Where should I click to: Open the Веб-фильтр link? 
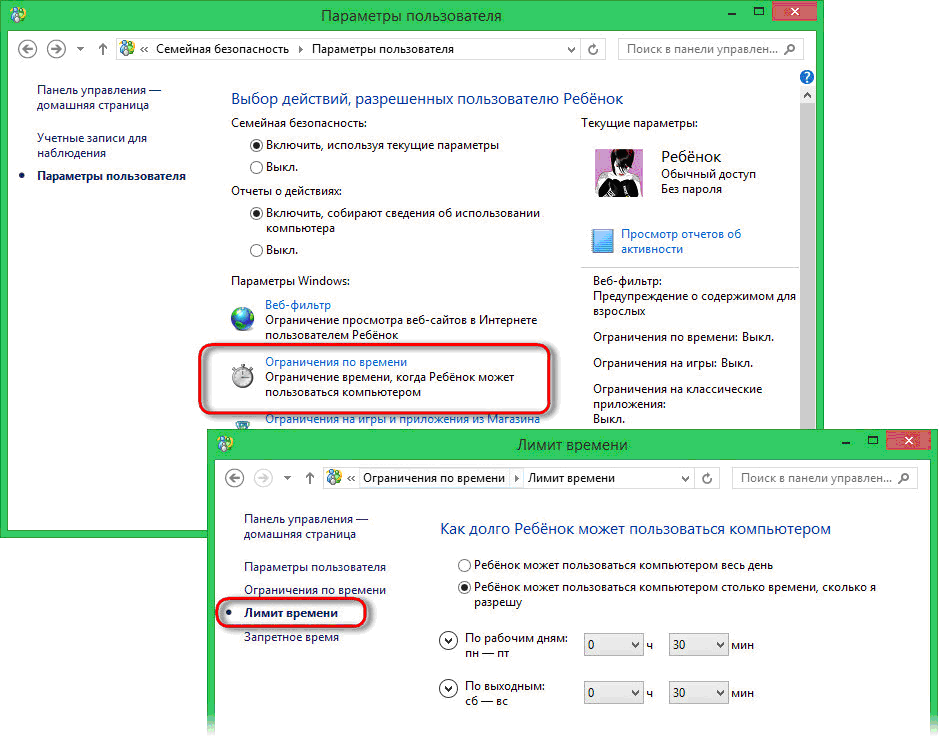pyautogui.click(x=298, y=305)
